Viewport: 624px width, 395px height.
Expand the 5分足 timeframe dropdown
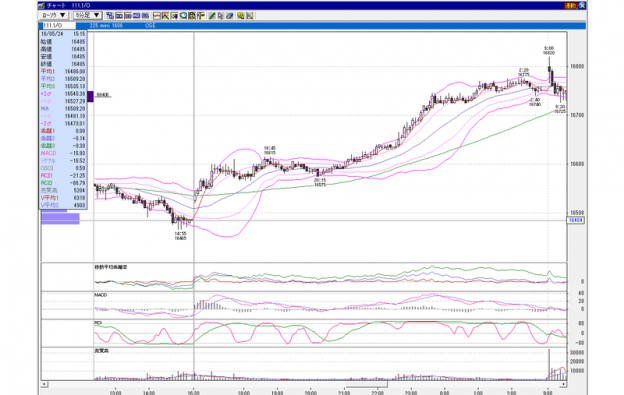click(x=87, y=15)
